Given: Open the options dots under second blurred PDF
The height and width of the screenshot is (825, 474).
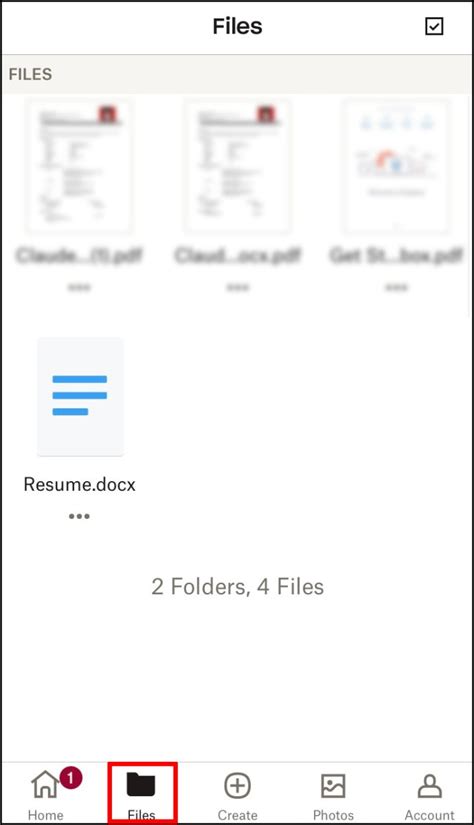Looking at the screenshot, I should [x=238, y=287].
